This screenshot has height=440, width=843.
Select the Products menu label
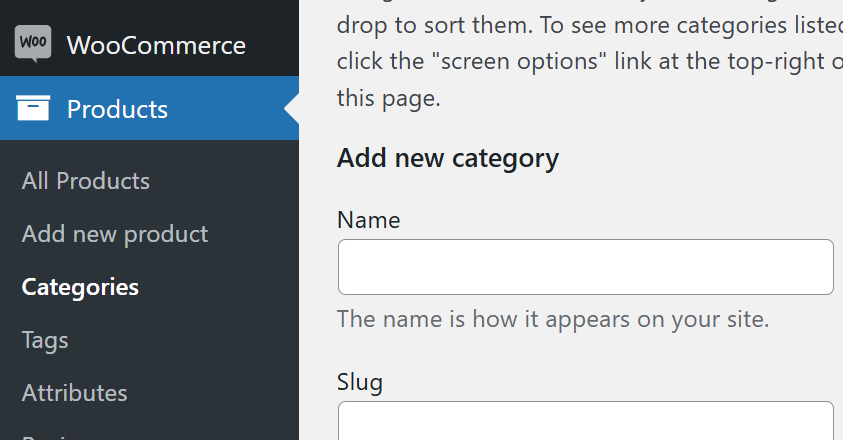tap(117, 109)
